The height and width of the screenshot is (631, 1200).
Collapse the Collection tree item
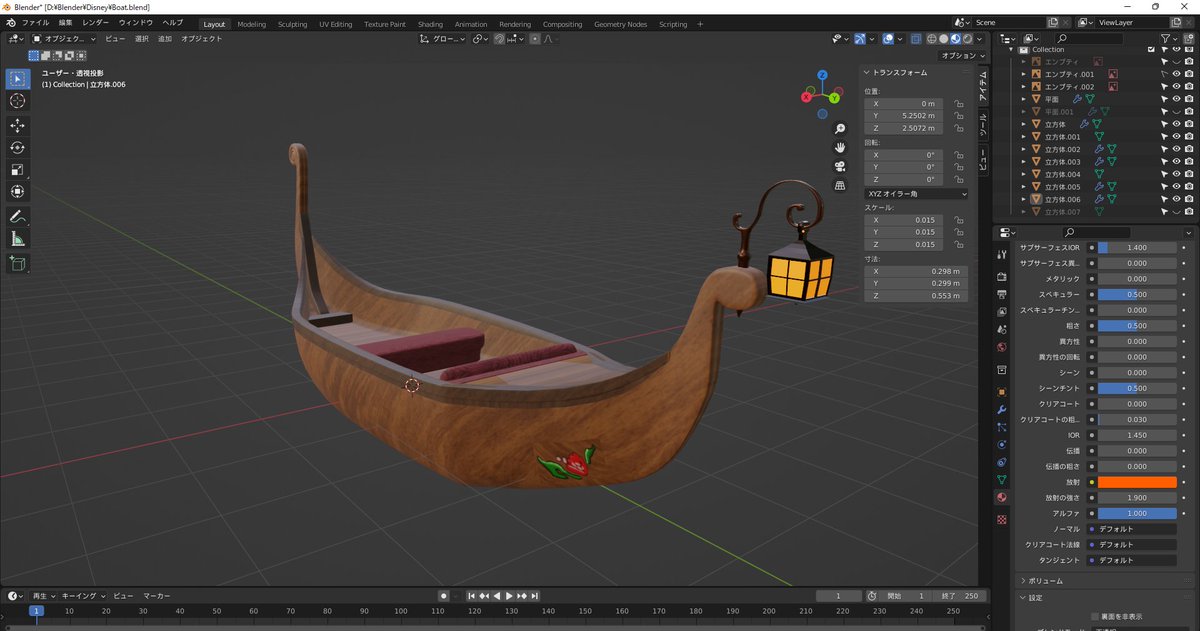(1011, 49)
